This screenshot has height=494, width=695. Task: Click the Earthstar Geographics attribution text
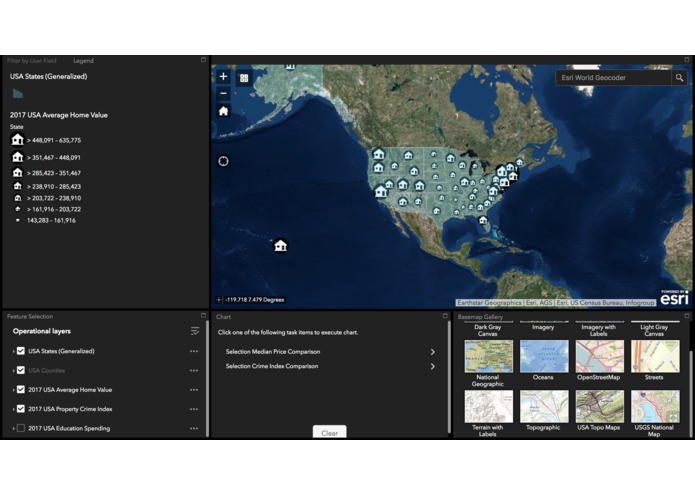coord(489,303)
